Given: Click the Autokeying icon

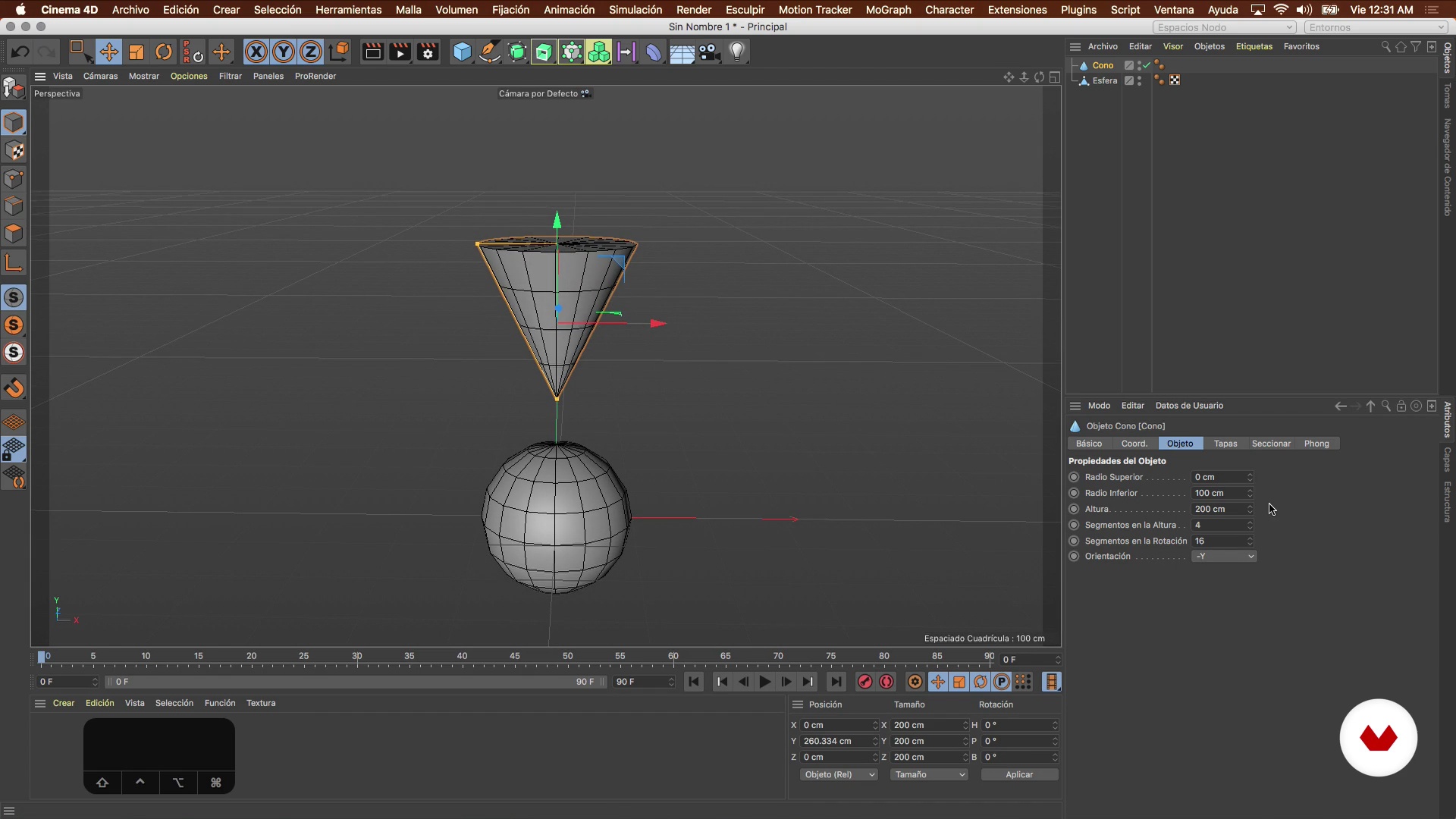Looking at the screenshot, I should (x=886, y=682).
